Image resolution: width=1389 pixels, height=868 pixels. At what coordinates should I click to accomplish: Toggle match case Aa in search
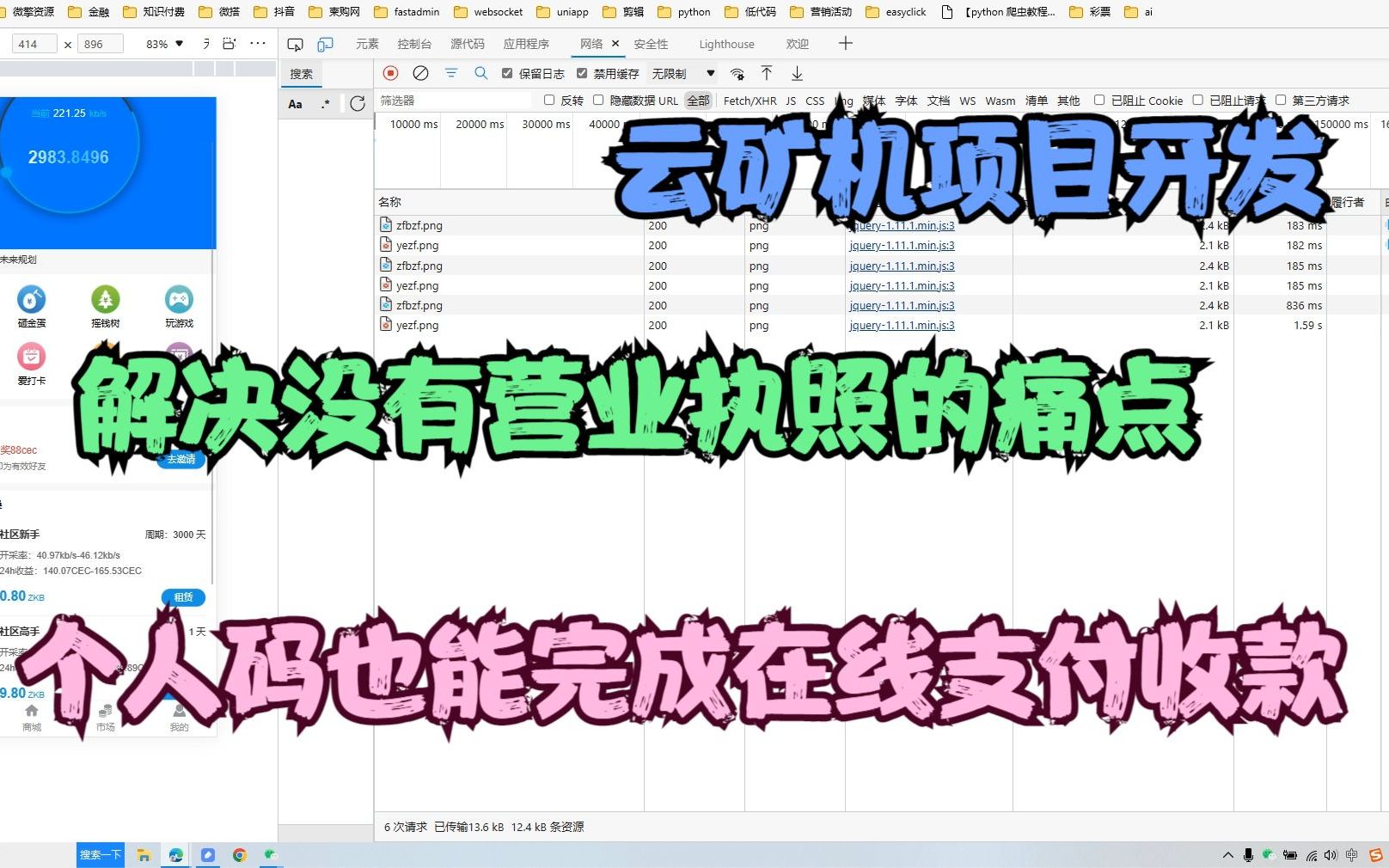coord(295,104)
